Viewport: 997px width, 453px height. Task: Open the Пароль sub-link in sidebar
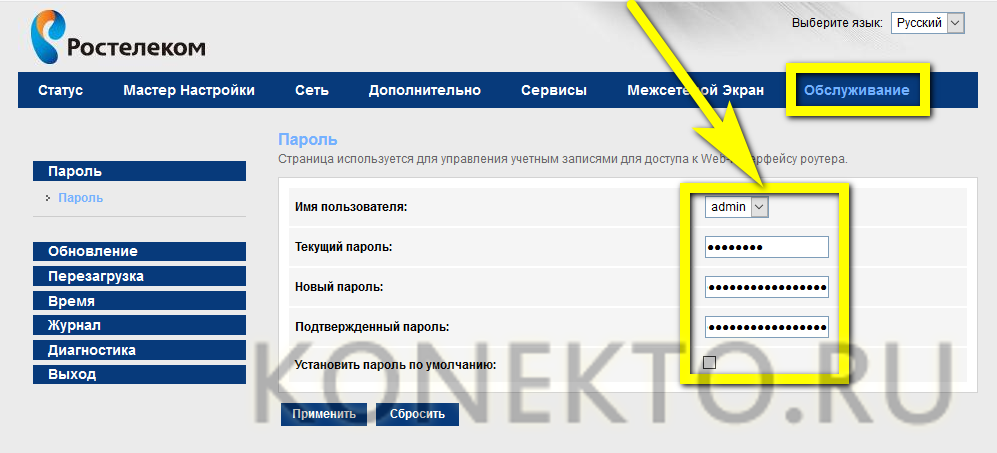coord(81,198)
